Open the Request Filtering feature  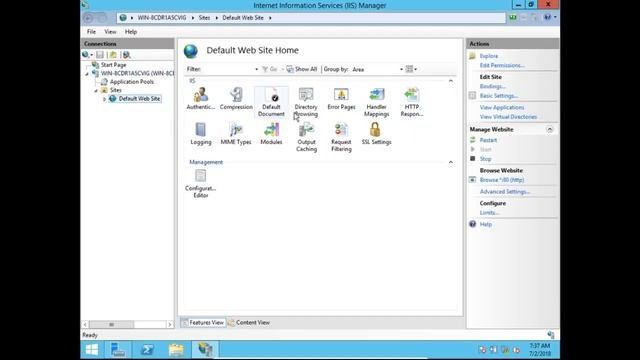341,137
